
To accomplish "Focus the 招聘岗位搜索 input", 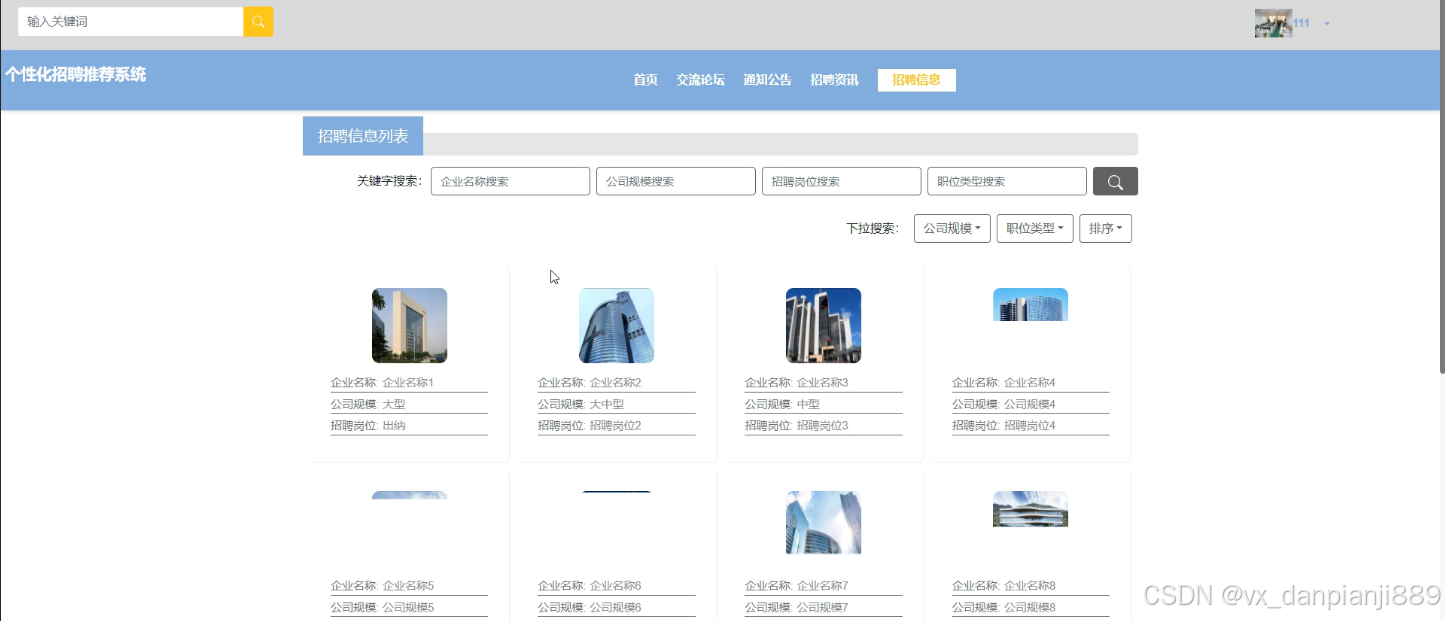I will pos(841,181).
